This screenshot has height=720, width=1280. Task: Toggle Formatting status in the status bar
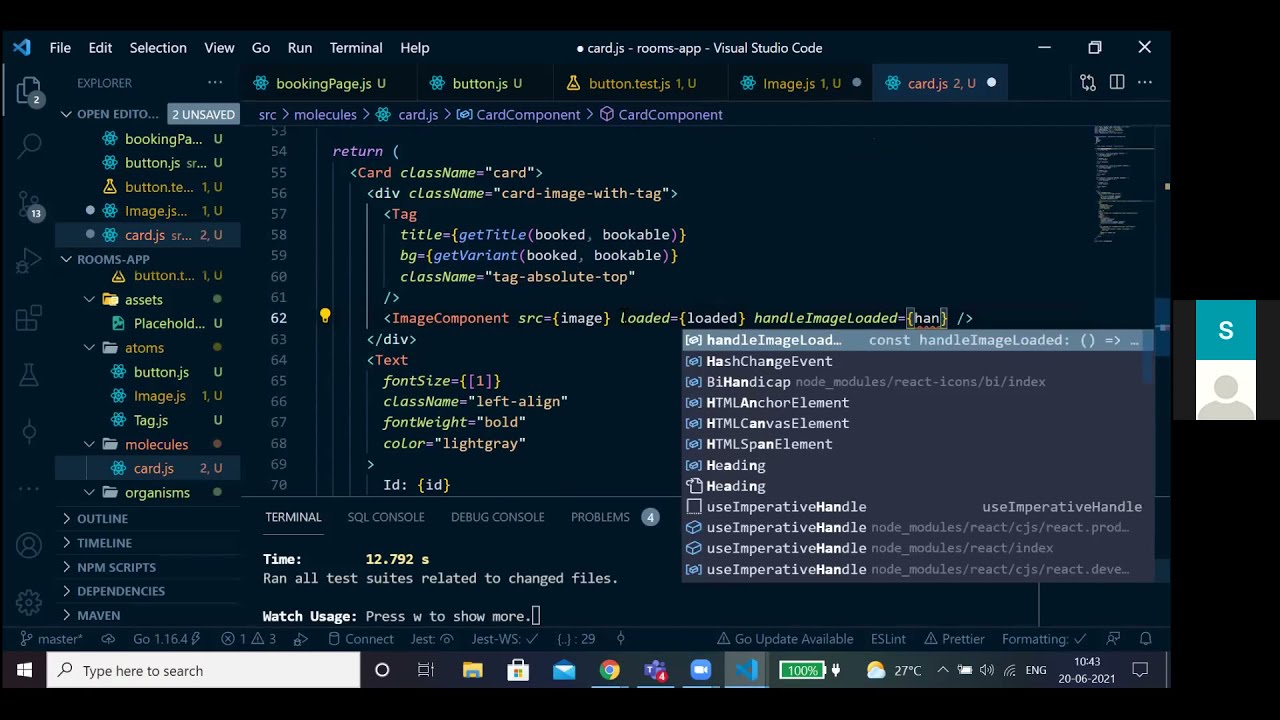pos(1043,639)
